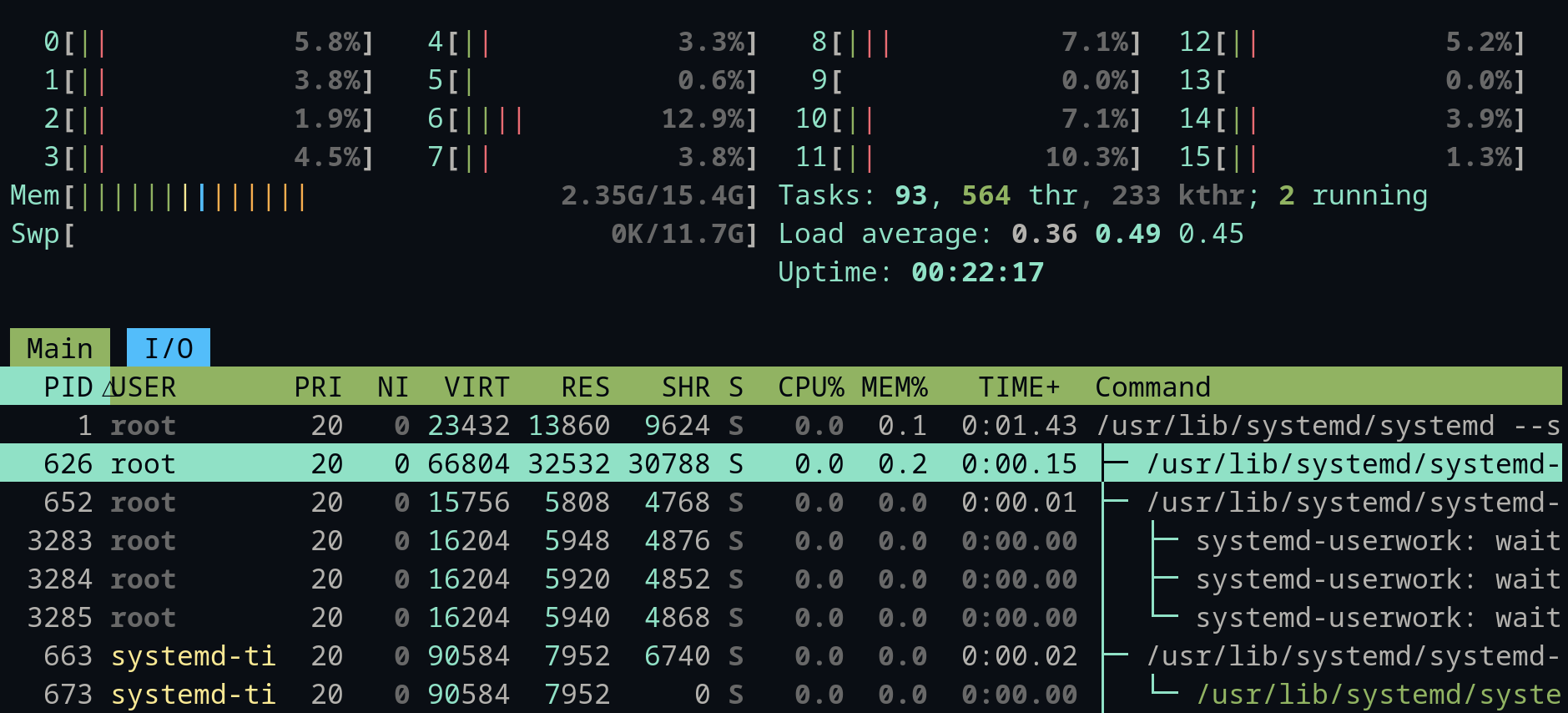Viewport: 1568px width, 713px height.
Task: Click CPU 14 meter showing 3.9%
Action: click(1352, 119)
